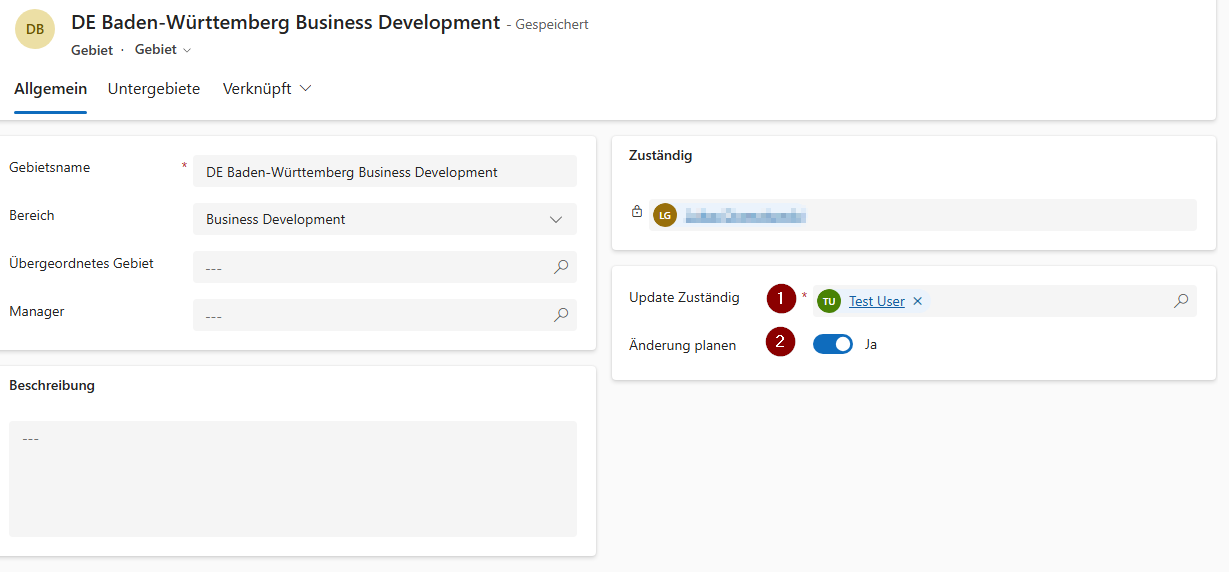Click search icon in Übergeordnetes Gebiet field
This screenshot has width=1229, height=572.
point(561,267)
